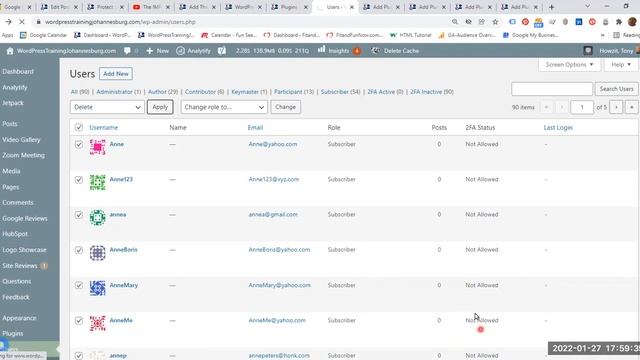Click the Pinterest extension icon
The height and width of the screenshot is (360, 640).
click(525, 22)
